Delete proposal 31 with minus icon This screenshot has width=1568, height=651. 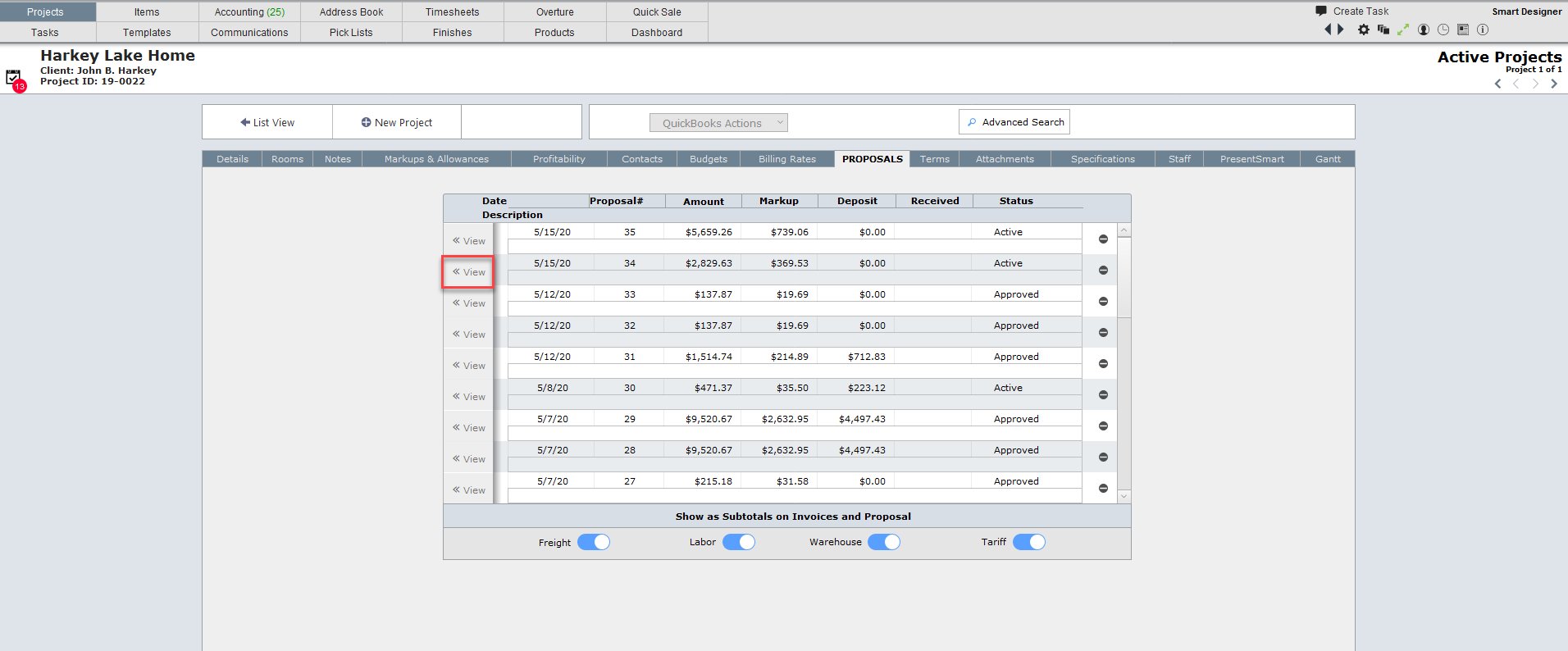1103,364
